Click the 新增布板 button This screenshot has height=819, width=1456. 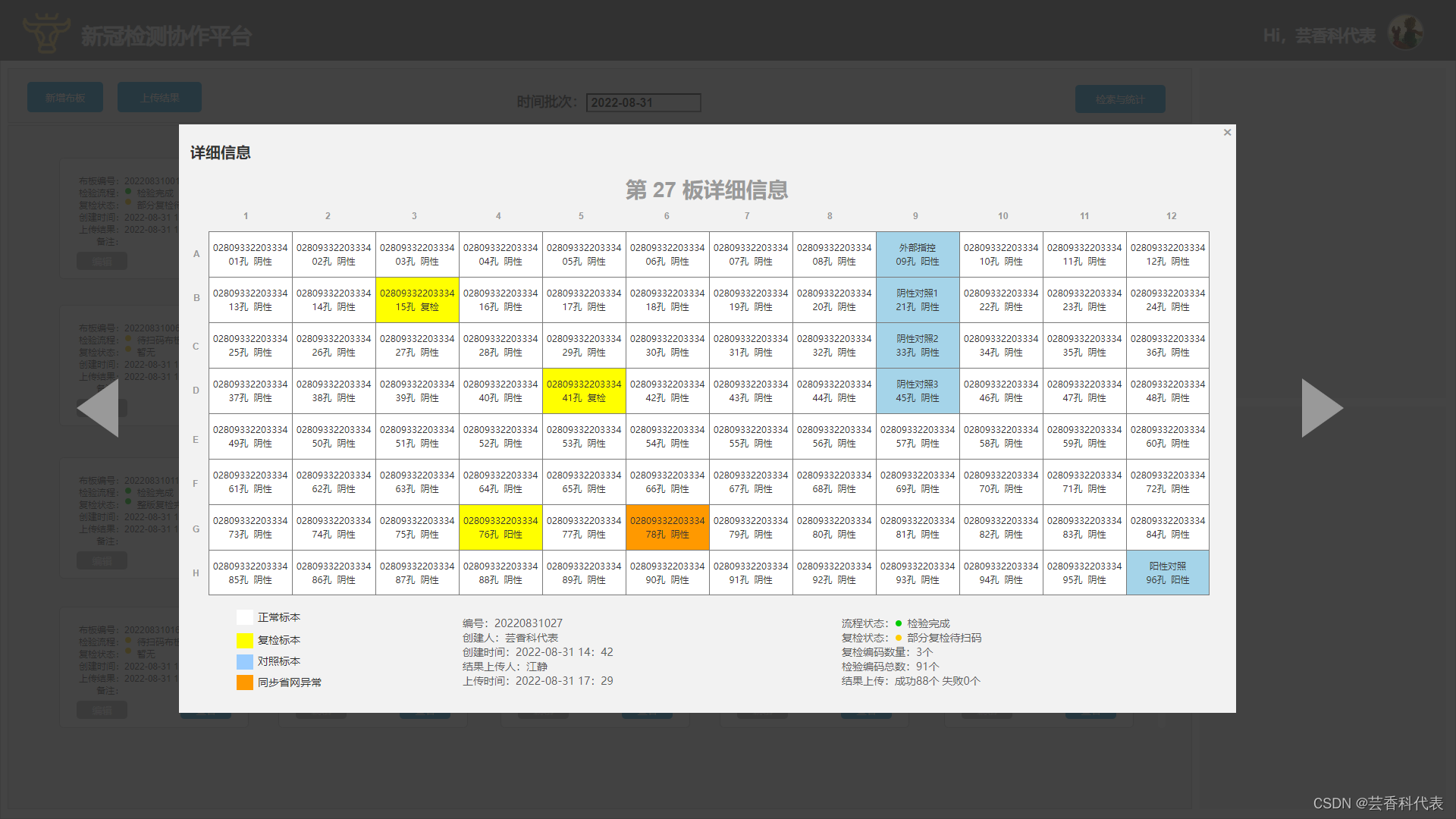coord(65,98)
